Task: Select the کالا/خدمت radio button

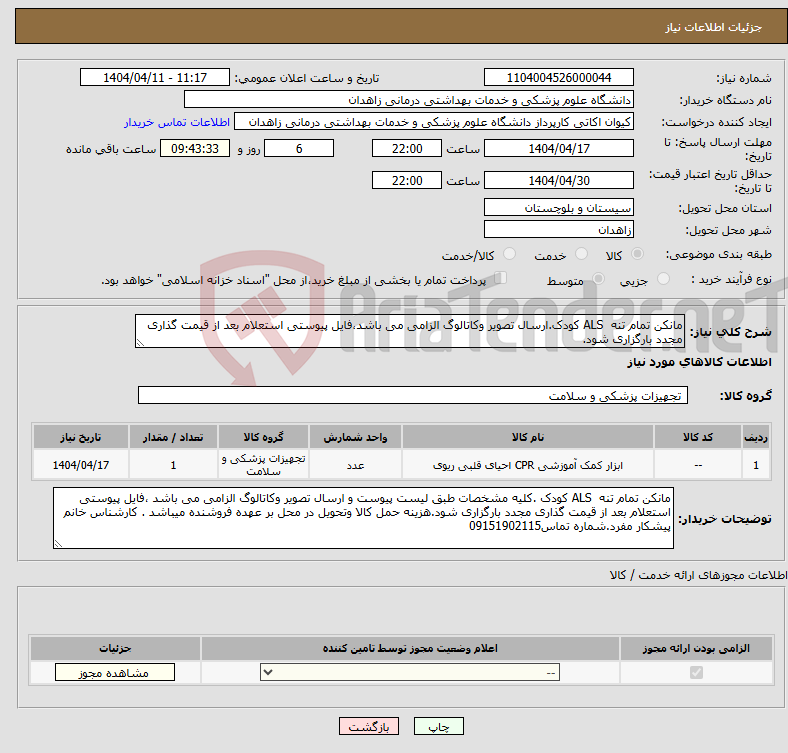Action: coord(510,254)
